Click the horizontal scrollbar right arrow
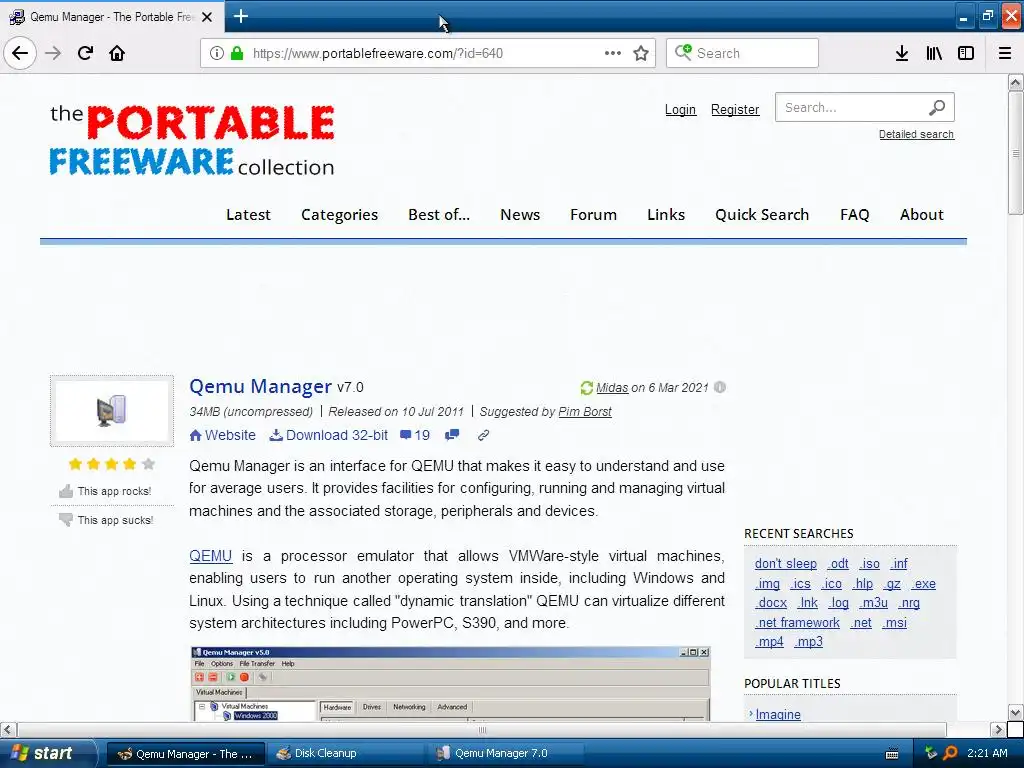The image size is (1024, 768). [998, 729]
